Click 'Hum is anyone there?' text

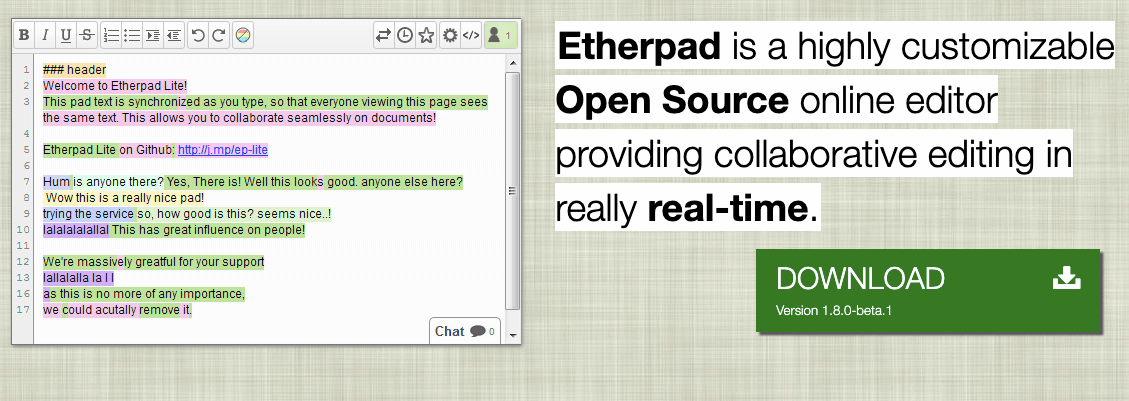[x=103, y=182]
